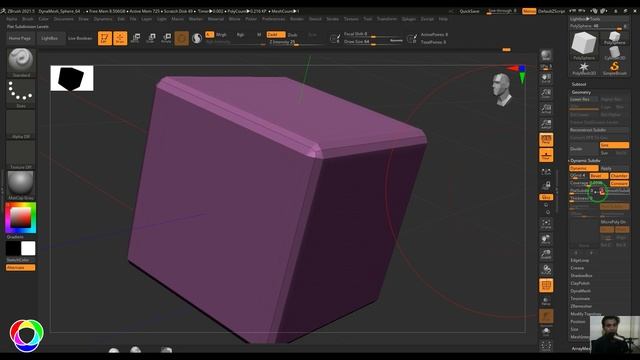Click the Sculptris Pro mode icon
640x360 pixels.
click(x=197, y=38)
